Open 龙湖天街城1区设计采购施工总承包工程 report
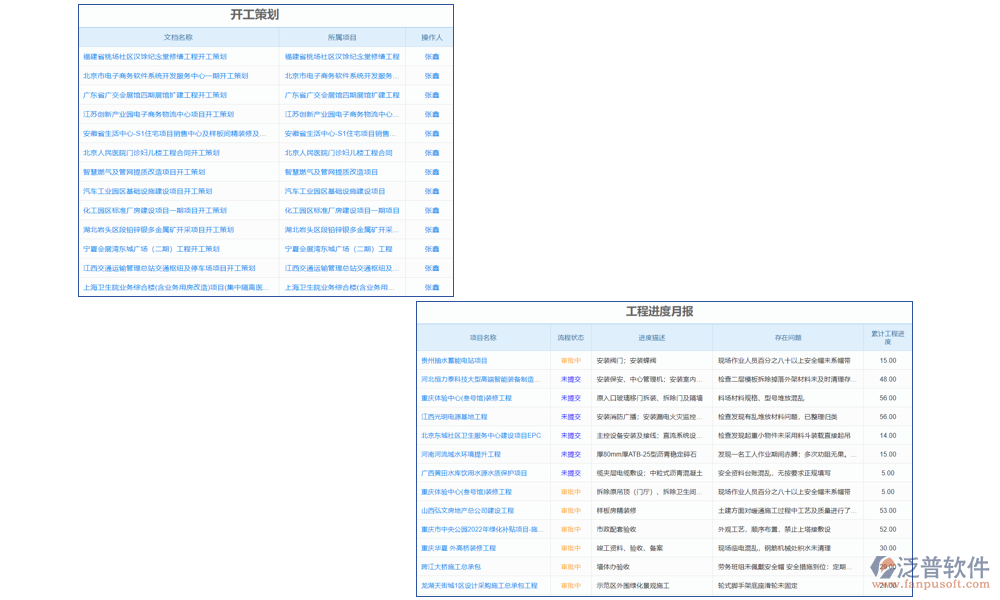The height and width of the screenshot is (600, 1000). (x=479, y=585)
